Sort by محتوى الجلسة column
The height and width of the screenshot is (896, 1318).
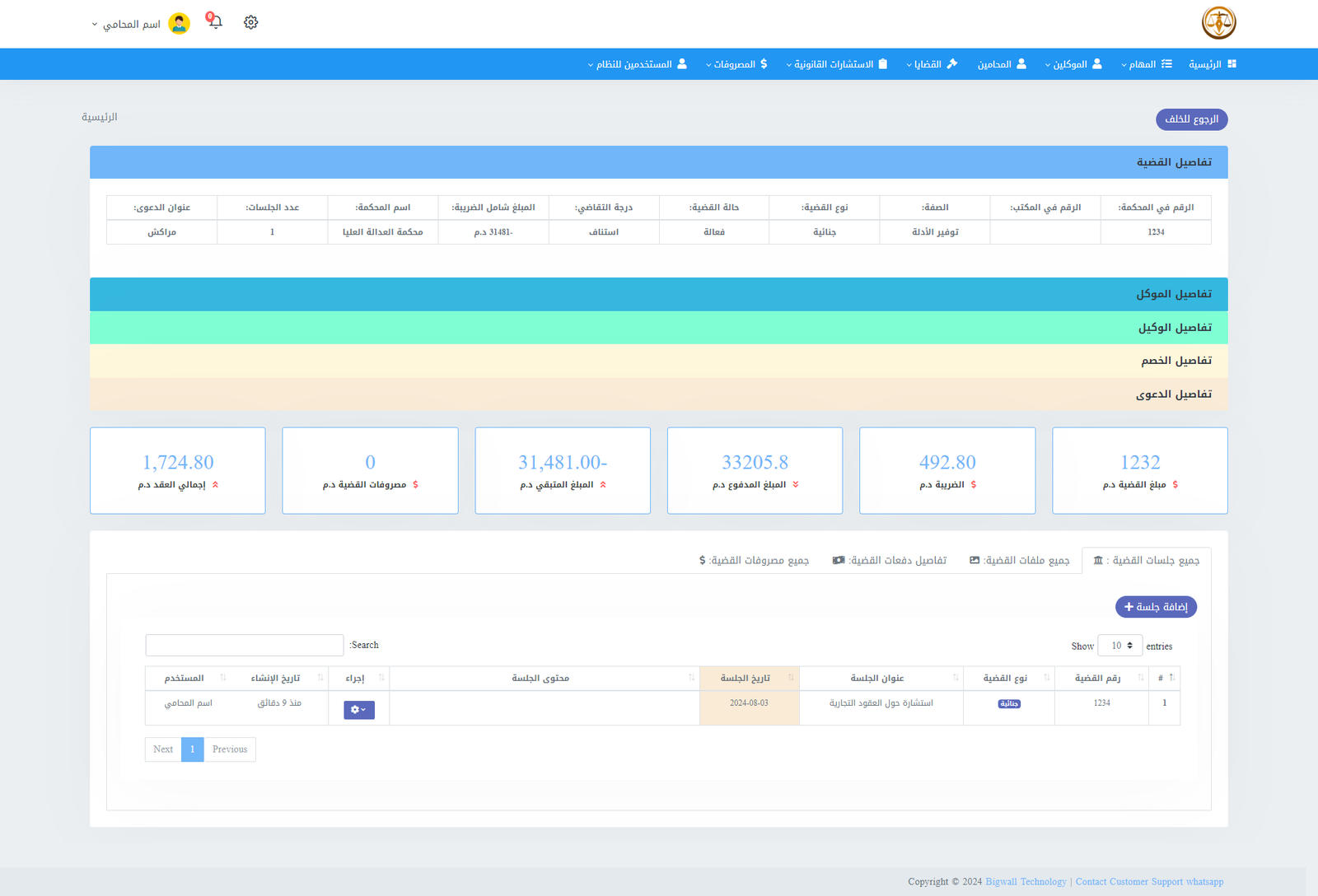(544, 678)
